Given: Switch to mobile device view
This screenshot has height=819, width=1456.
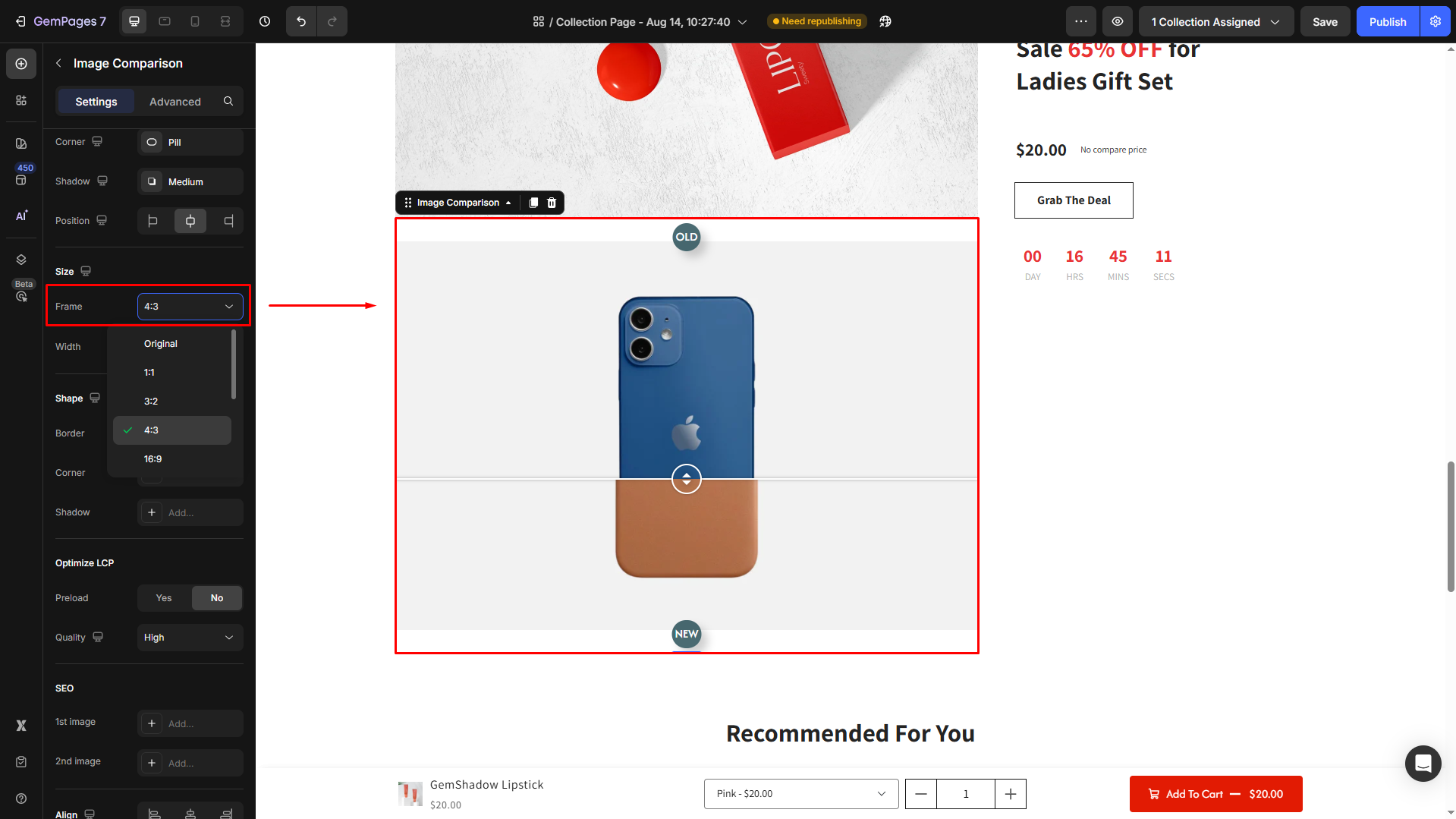Looking at the screenshot, I should pos(195,21).
